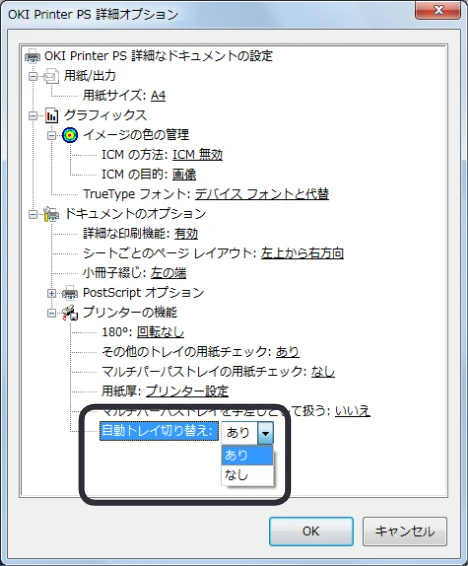Collapse the イメージの色の管理 node
The image size is (468, 566).
[x=52, y=135]
